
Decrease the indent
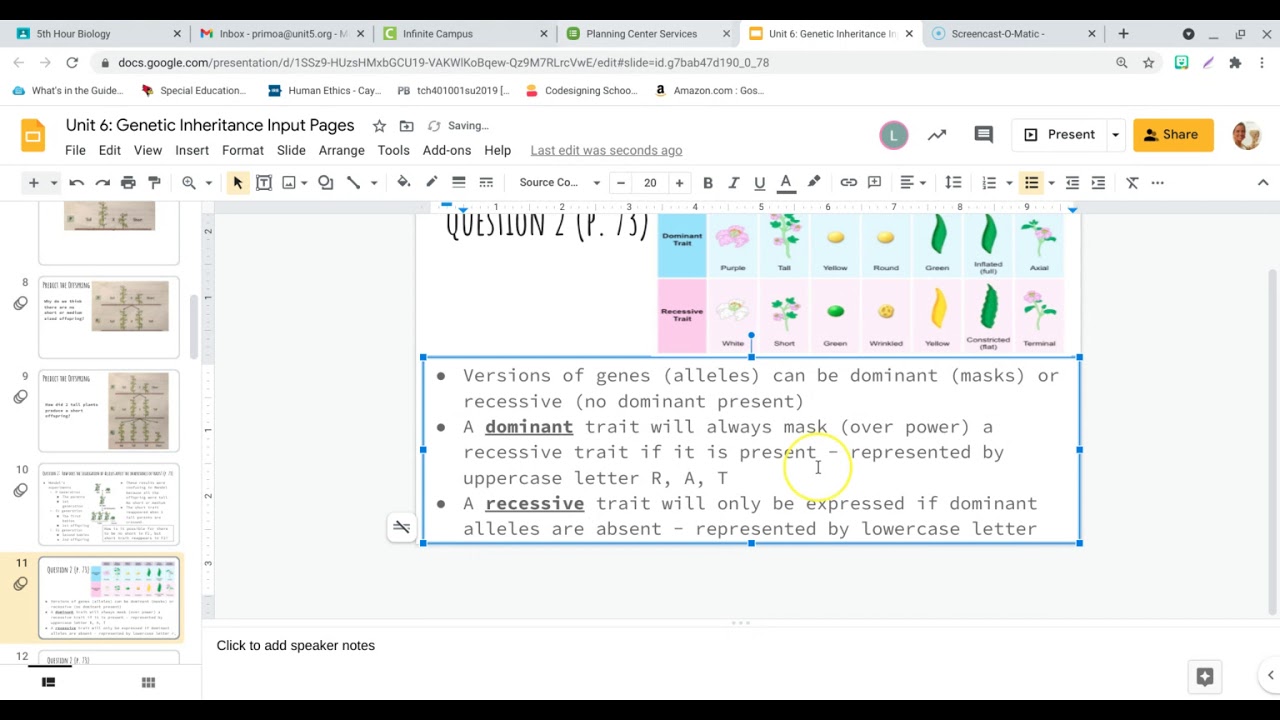pyautogui.click(x=1072, y=183)
